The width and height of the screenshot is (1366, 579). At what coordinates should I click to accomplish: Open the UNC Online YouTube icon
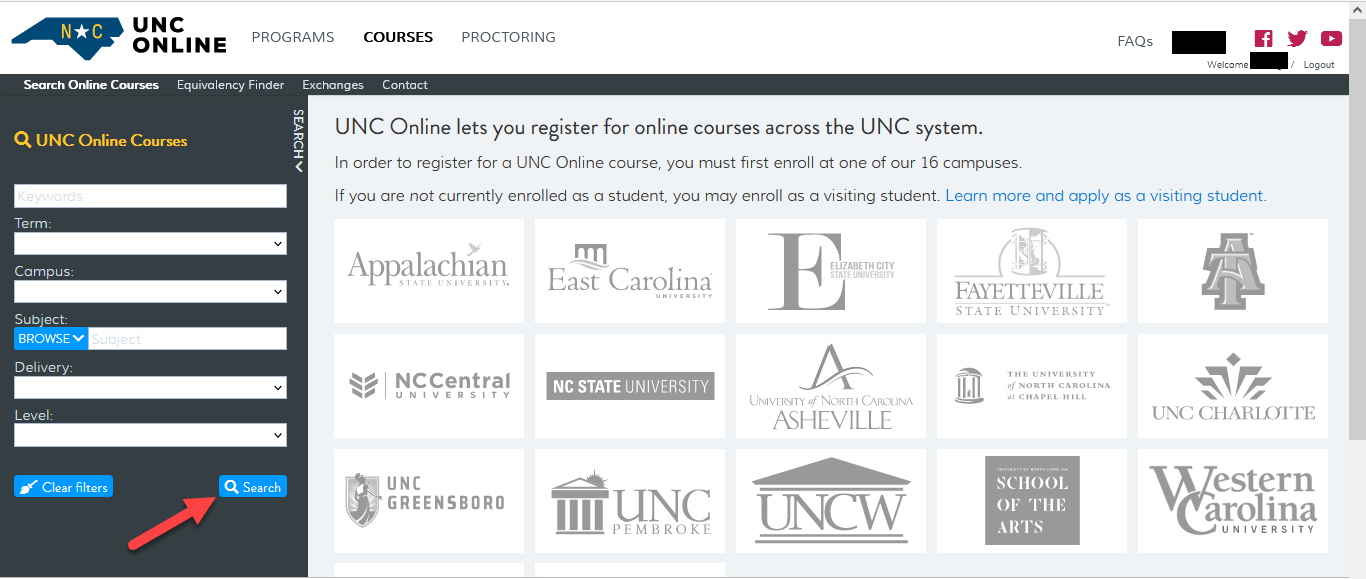(1331, 39)
